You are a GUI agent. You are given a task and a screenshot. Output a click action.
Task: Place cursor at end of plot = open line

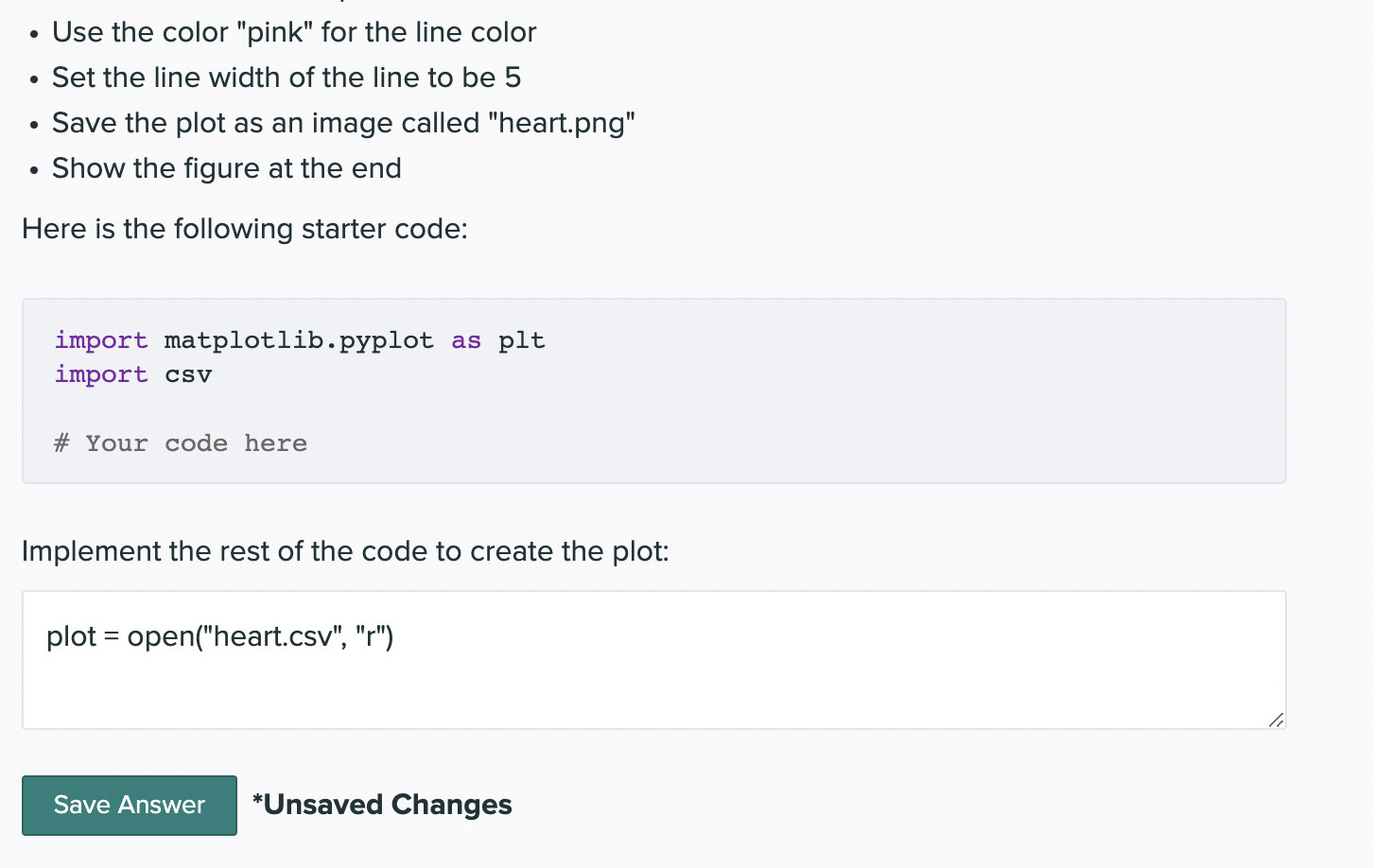click(395, 636)
